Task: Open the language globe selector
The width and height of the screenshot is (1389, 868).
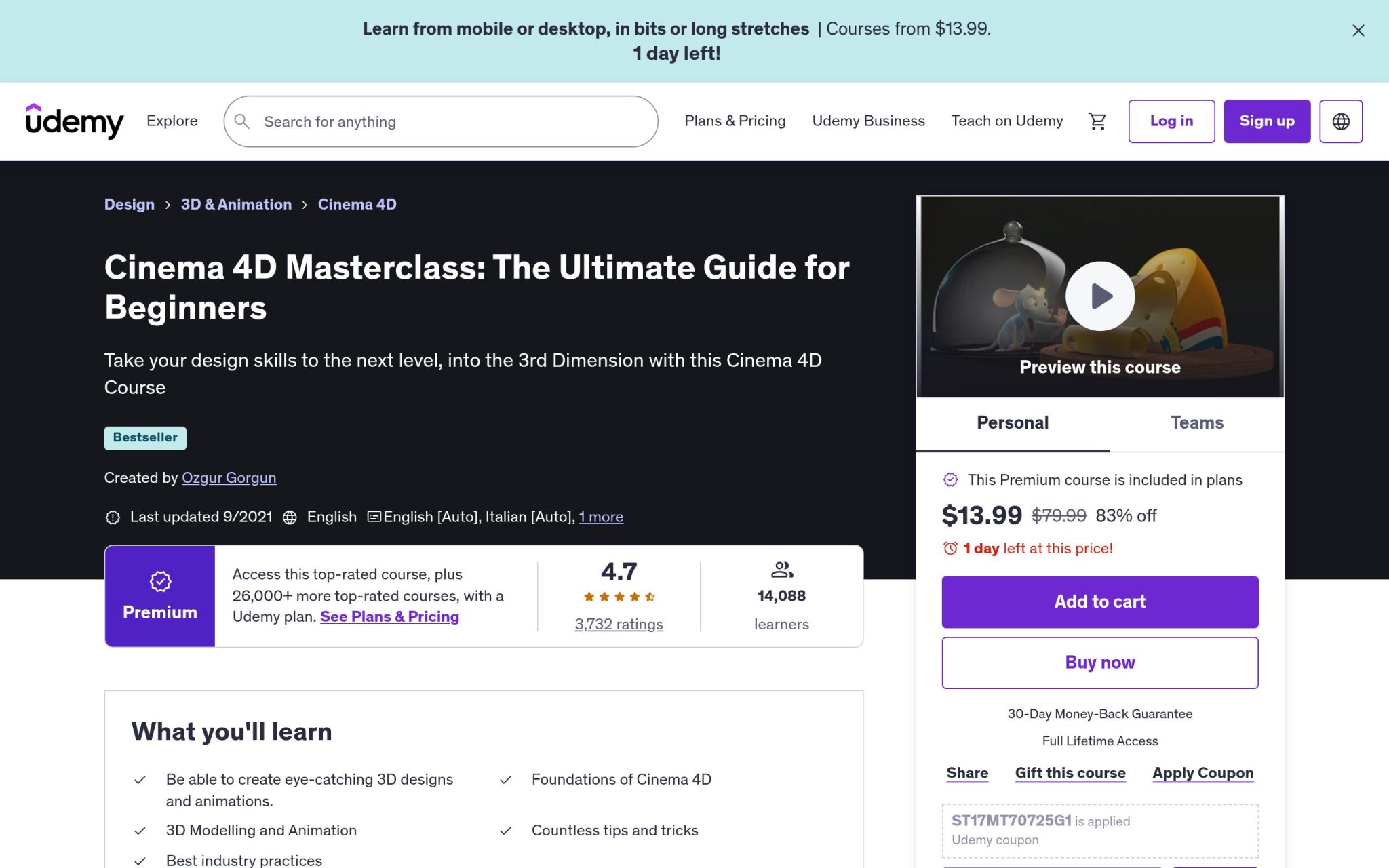Action: point(1341,121)
